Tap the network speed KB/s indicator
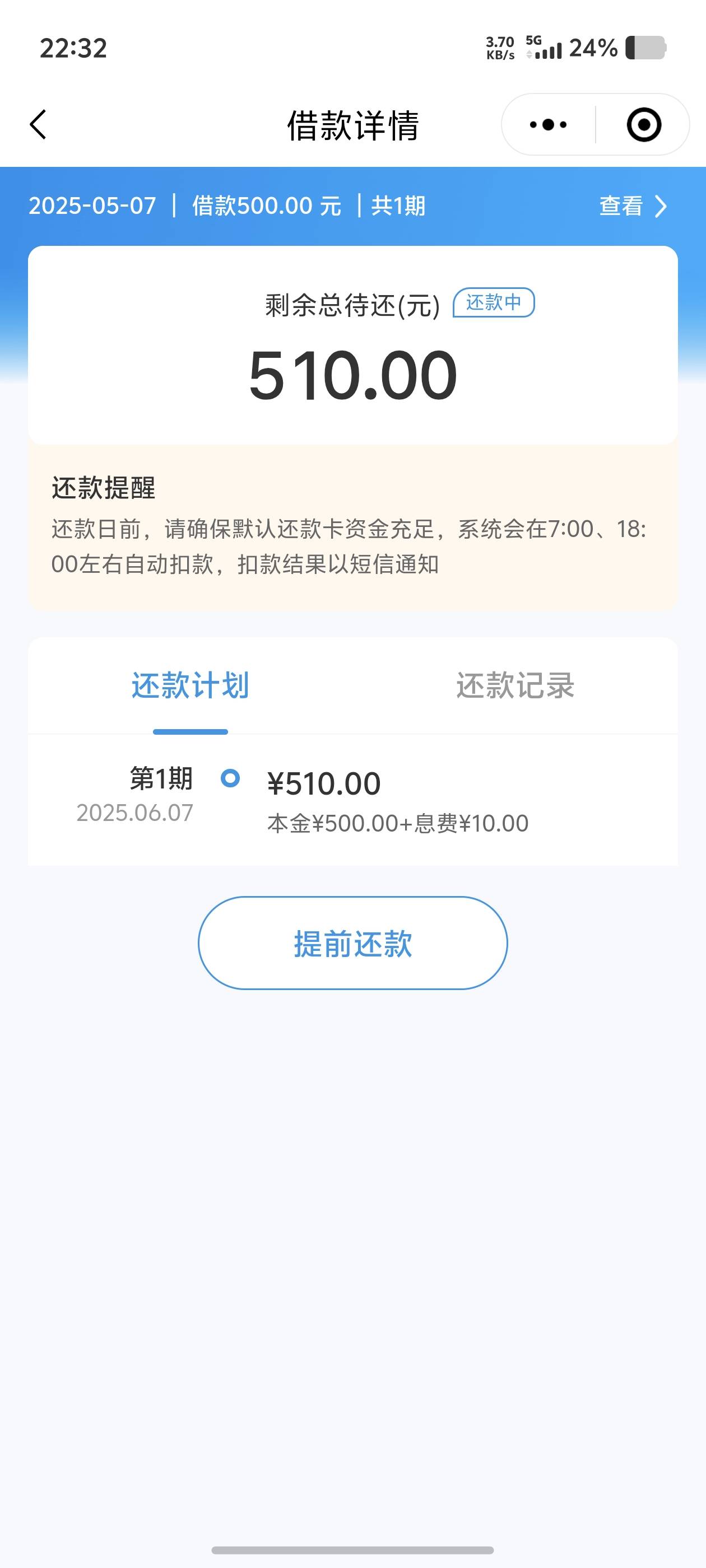The image size is (706, 1568). (500, 48)
